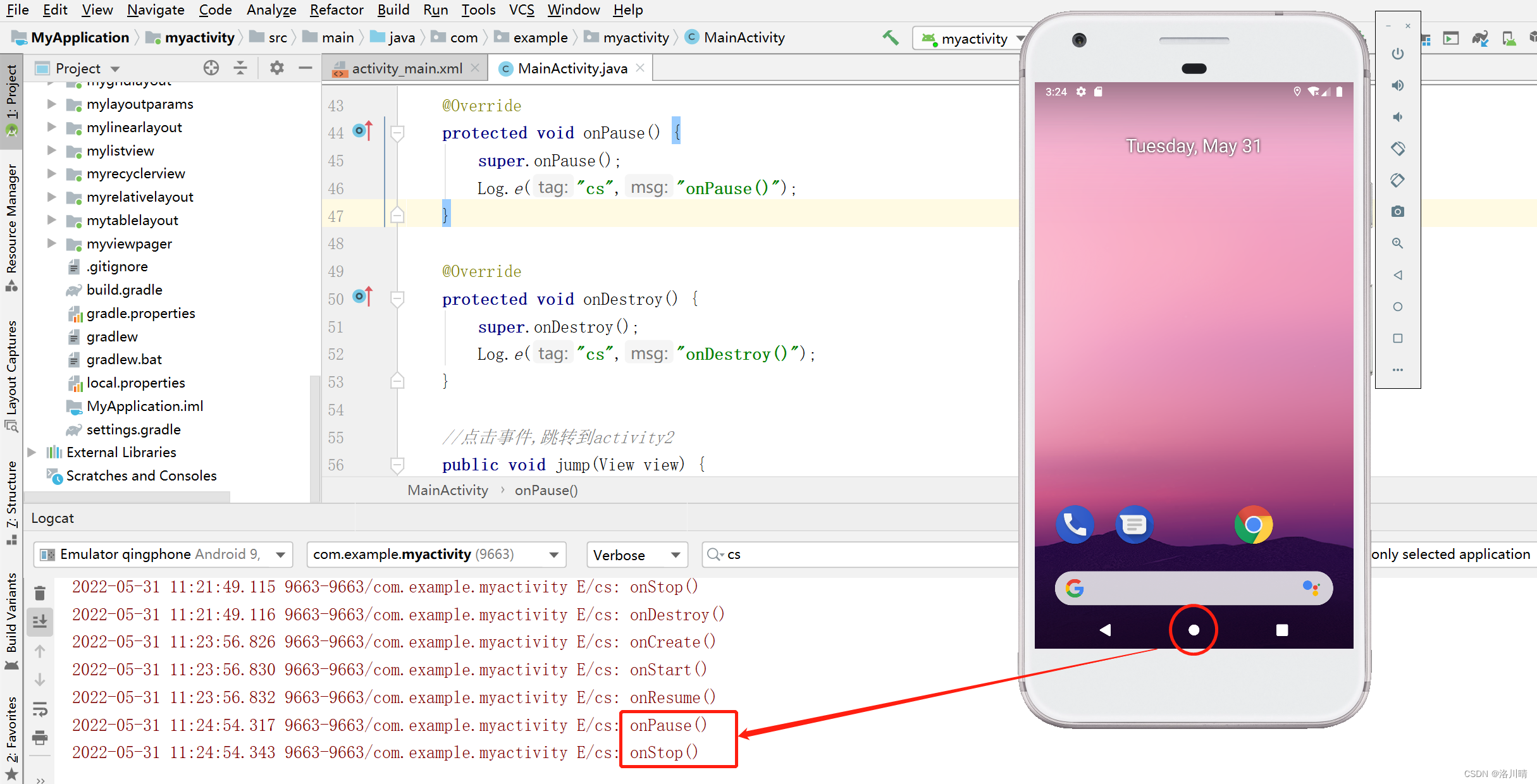Toggle soft-wrap for Logcat messages

[x=40, y=709]
